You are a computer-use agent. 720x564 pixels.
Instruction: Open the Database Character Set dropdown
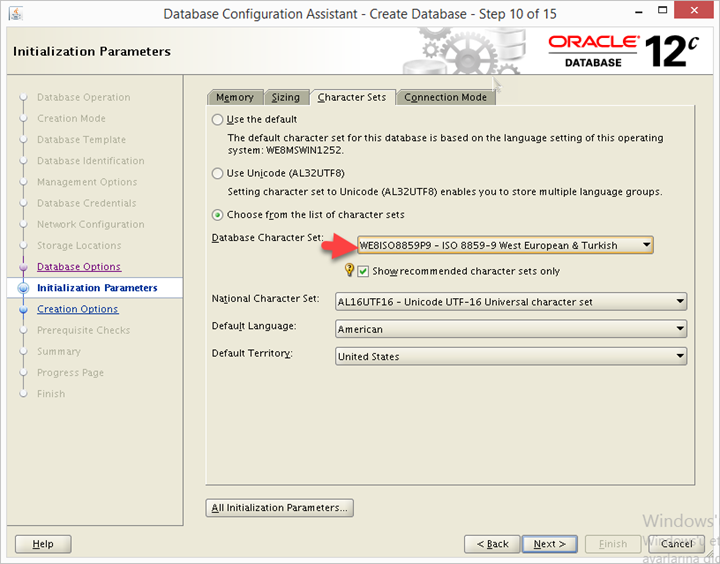pos(505,245)
